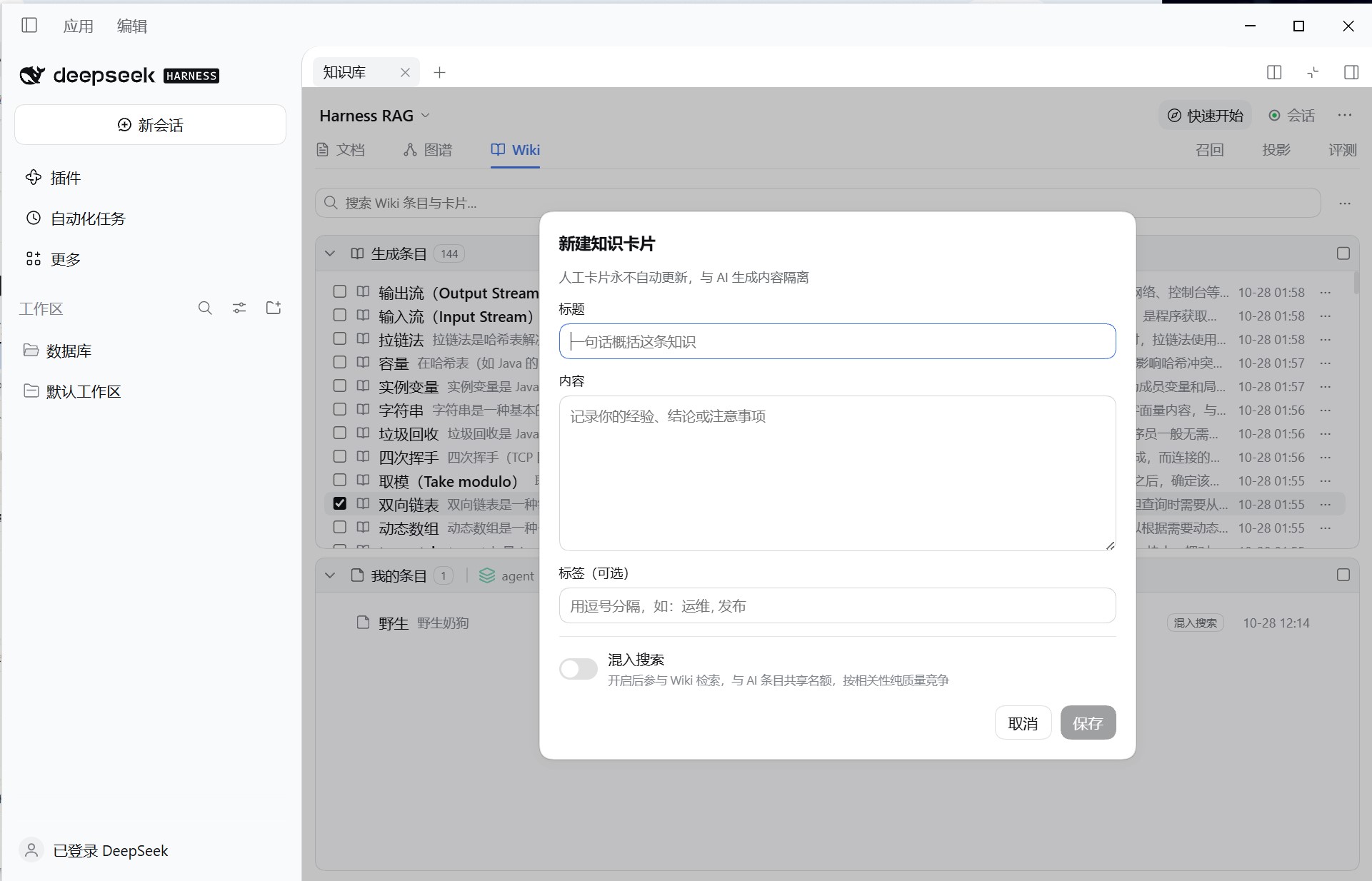Toggle the 混入搜索 switch on
1372x881 pixels.
coord(579,669)
